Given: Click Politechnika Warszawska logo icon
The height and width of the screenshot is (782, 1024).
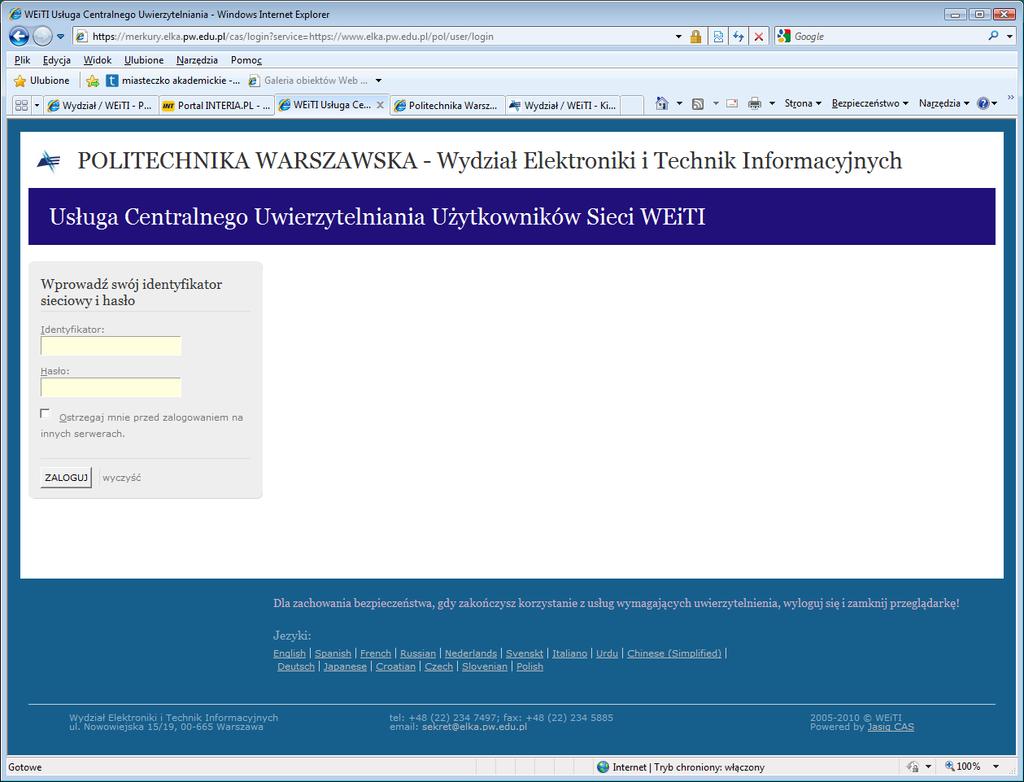Looking at the screenshot, I should tap(49, 161).
